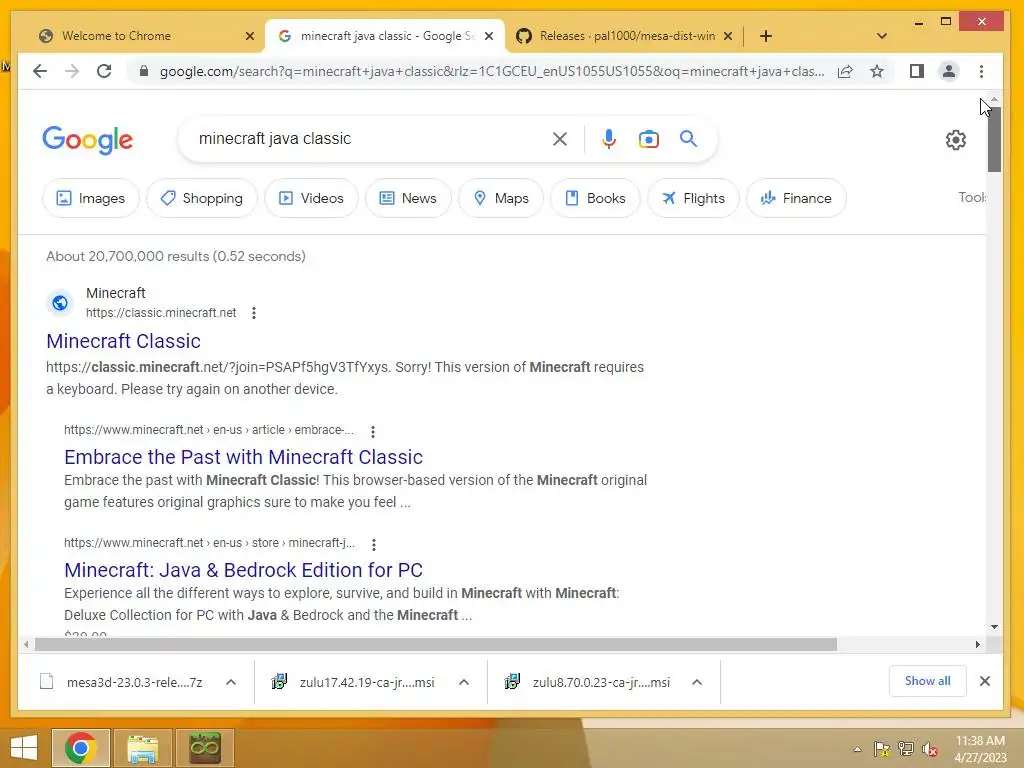The height and width of the screenshot is (768, 1024).
Task: Filter results by Flights
Action: (x=693, y=198)
